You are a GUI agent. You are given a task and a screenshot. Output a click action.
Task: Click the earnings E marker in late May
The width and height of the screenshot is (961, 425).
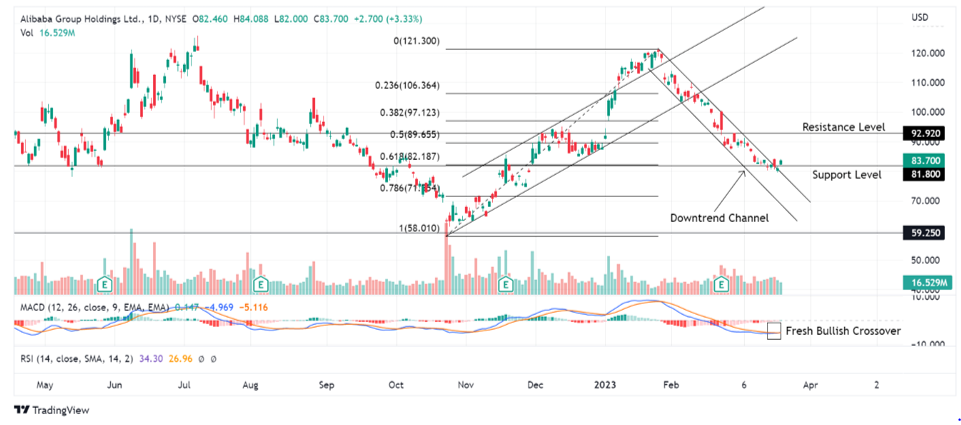click(x=105, y=284)
